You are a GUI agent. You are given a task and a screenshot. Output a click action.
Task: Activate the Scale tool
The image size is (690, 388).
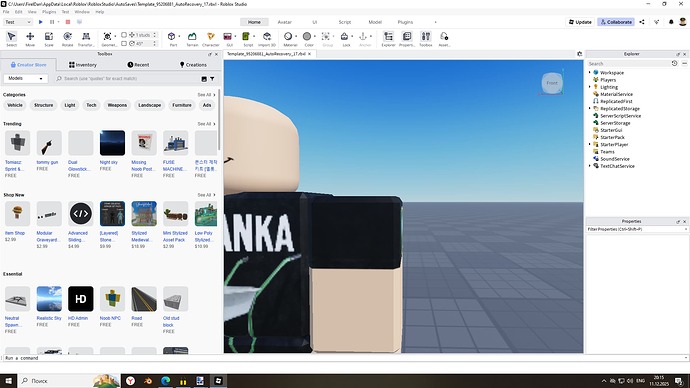[49, 39]
